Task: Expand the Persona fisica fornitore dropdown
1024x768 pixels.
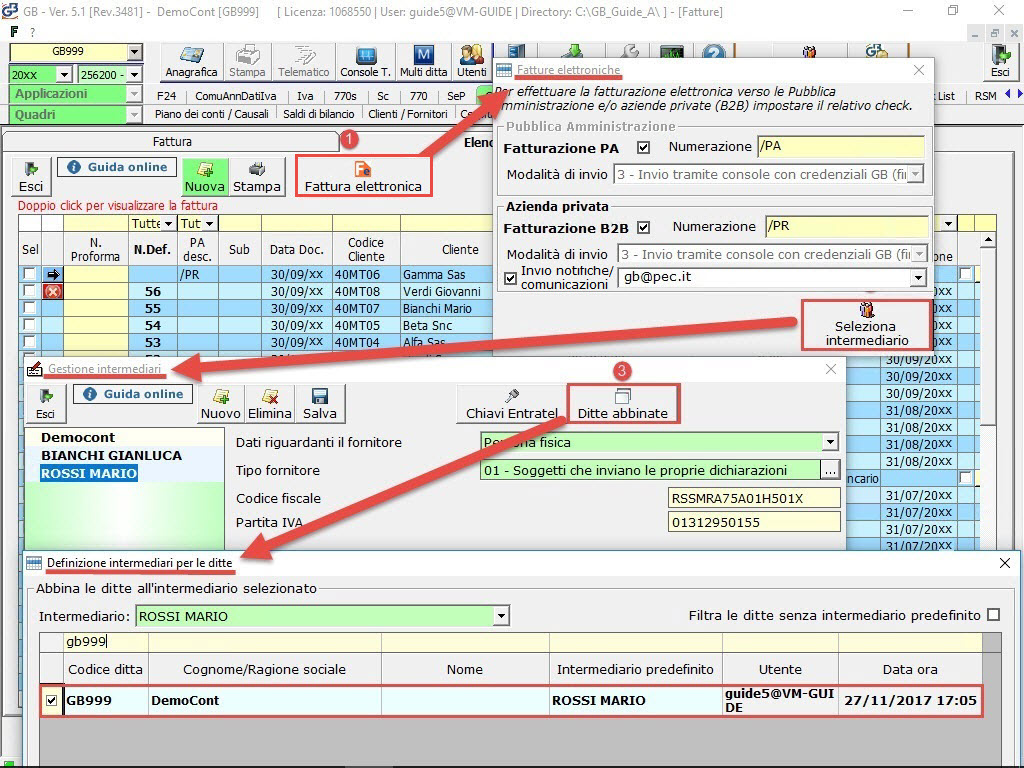Action: click(x=830, y=442)
